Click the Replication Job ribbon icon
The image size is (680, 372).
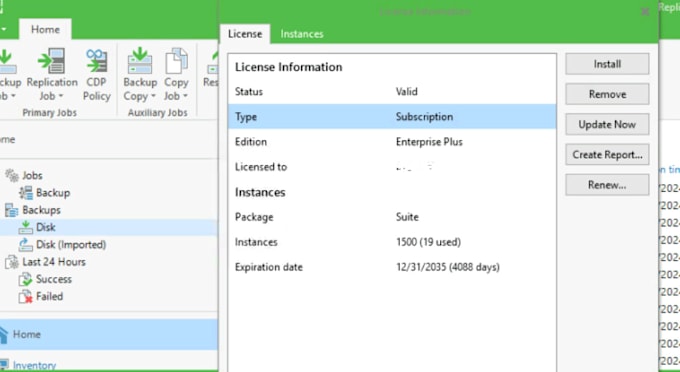pyautogui.click(x=52, y=61)
